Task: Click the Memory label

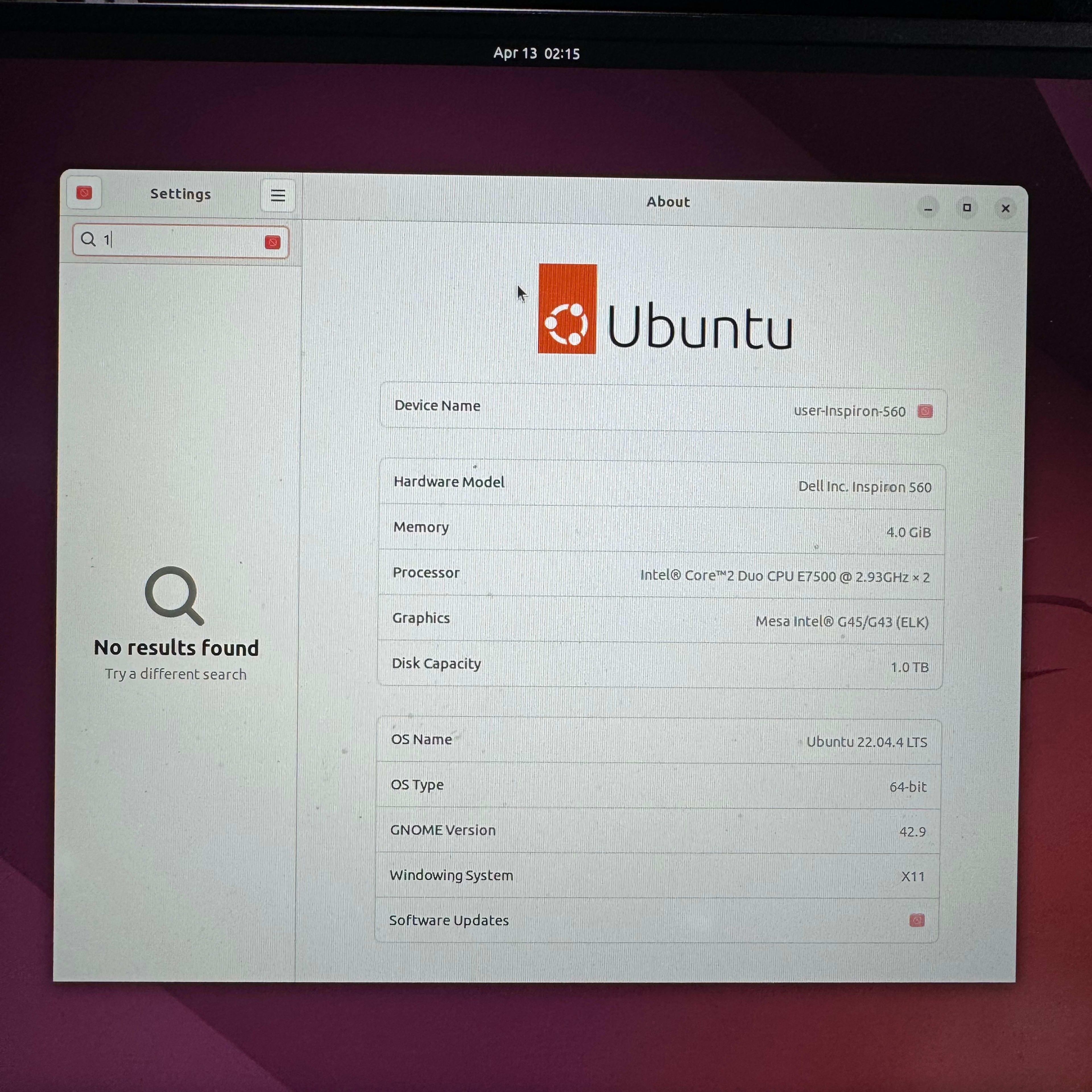Action: pos(421,527)
